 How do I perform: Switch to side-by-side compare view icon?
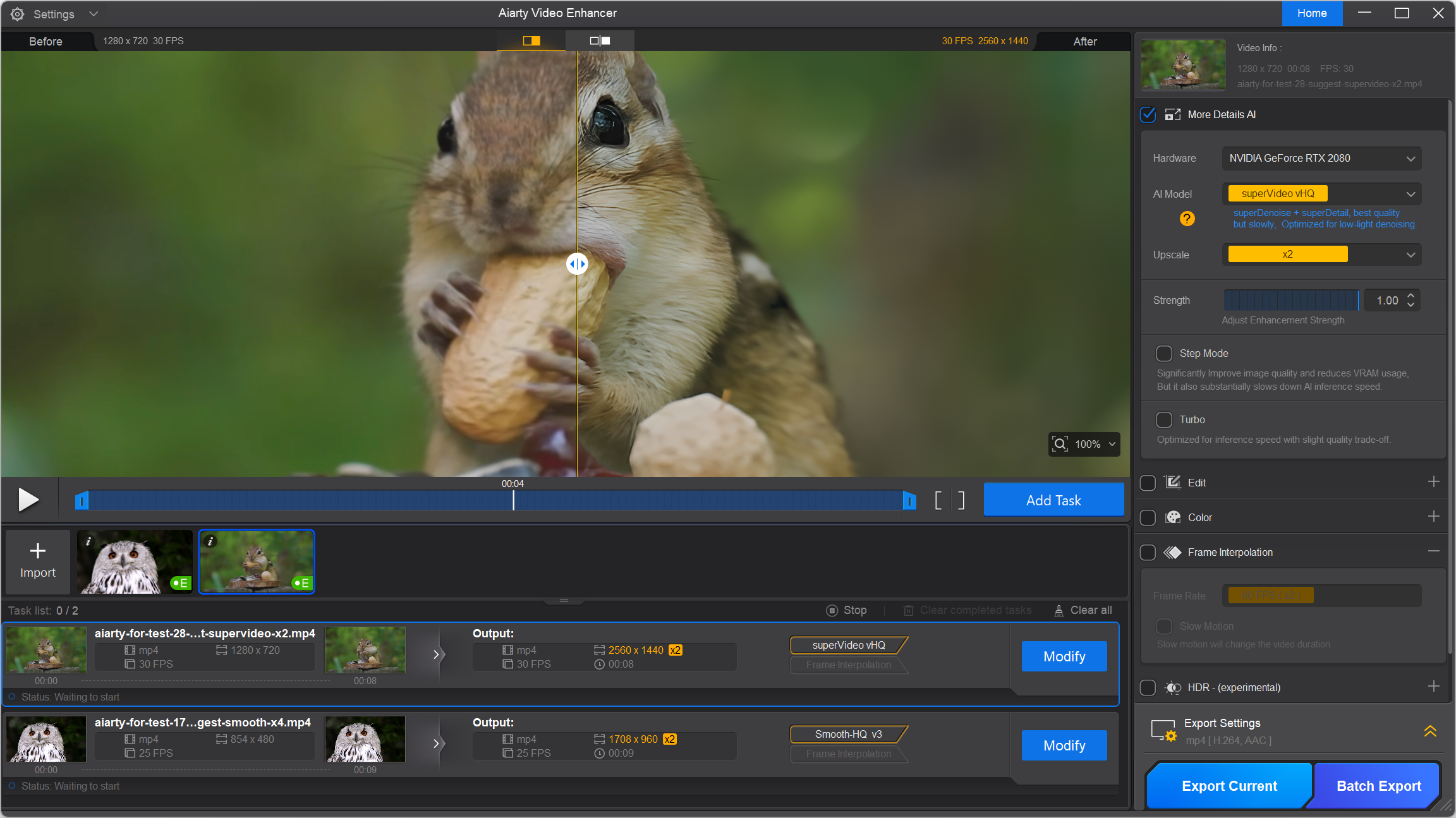point(600,41)
